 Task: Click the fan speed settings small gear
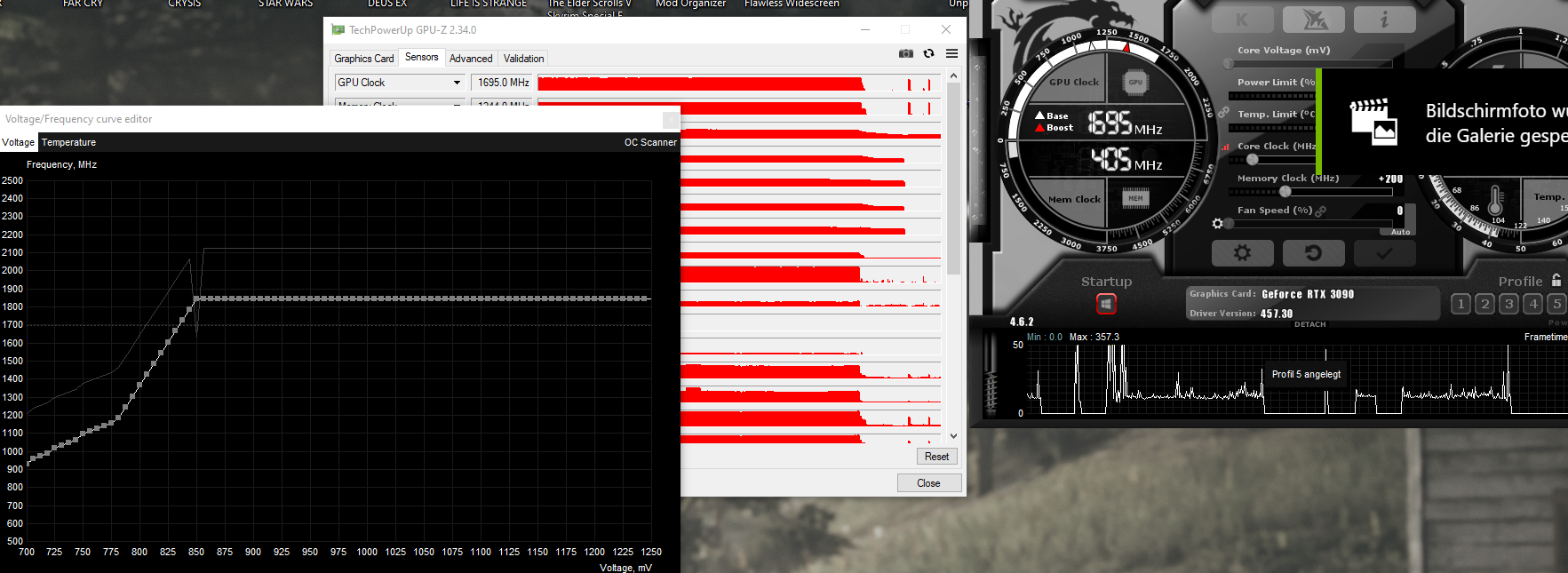coord(1218,224)
